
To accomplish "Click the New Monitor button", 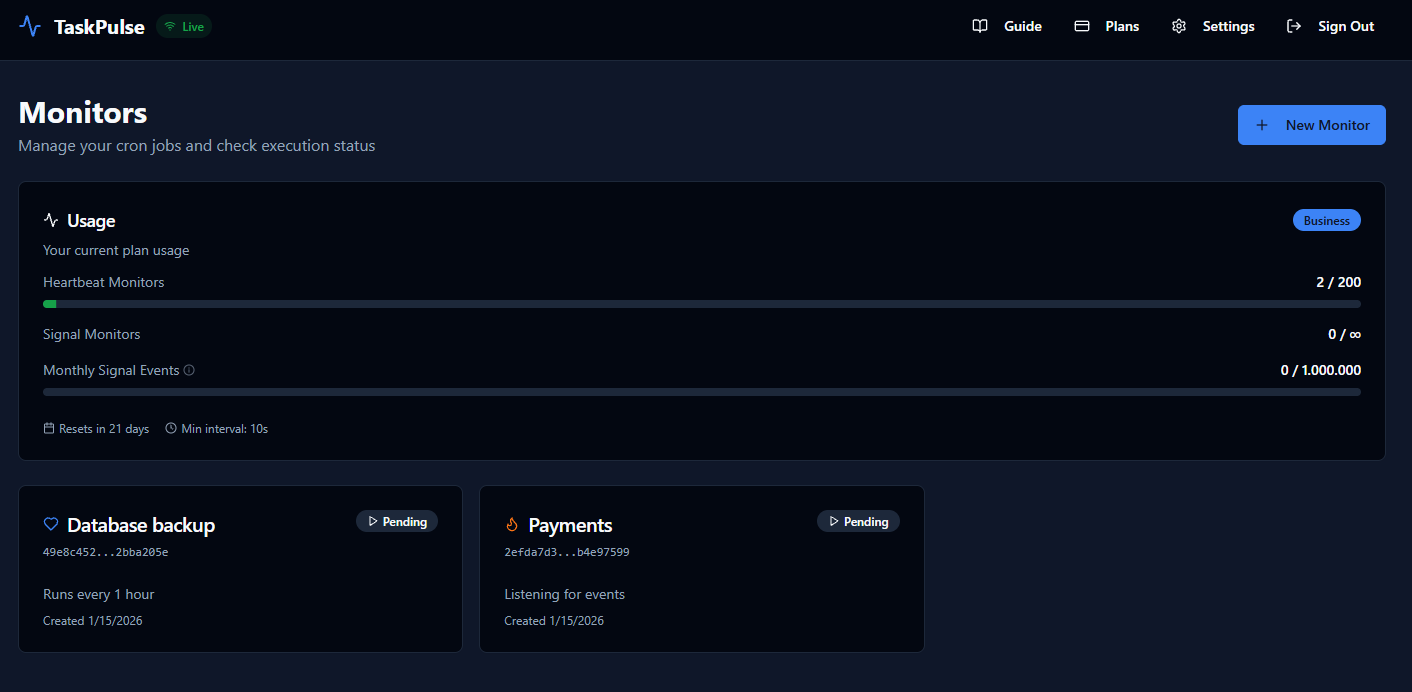I will click(1311, 124).
